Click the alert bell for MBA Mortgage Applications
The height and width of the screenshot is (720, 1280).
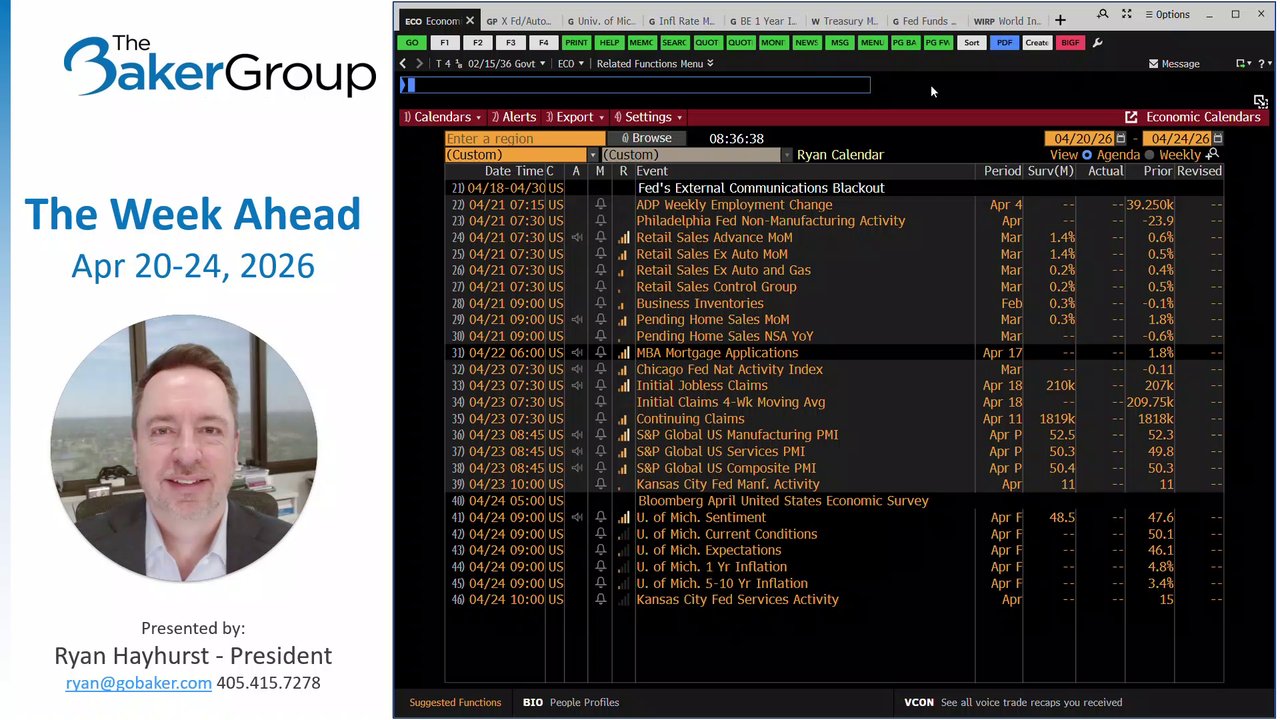(600, 353)
